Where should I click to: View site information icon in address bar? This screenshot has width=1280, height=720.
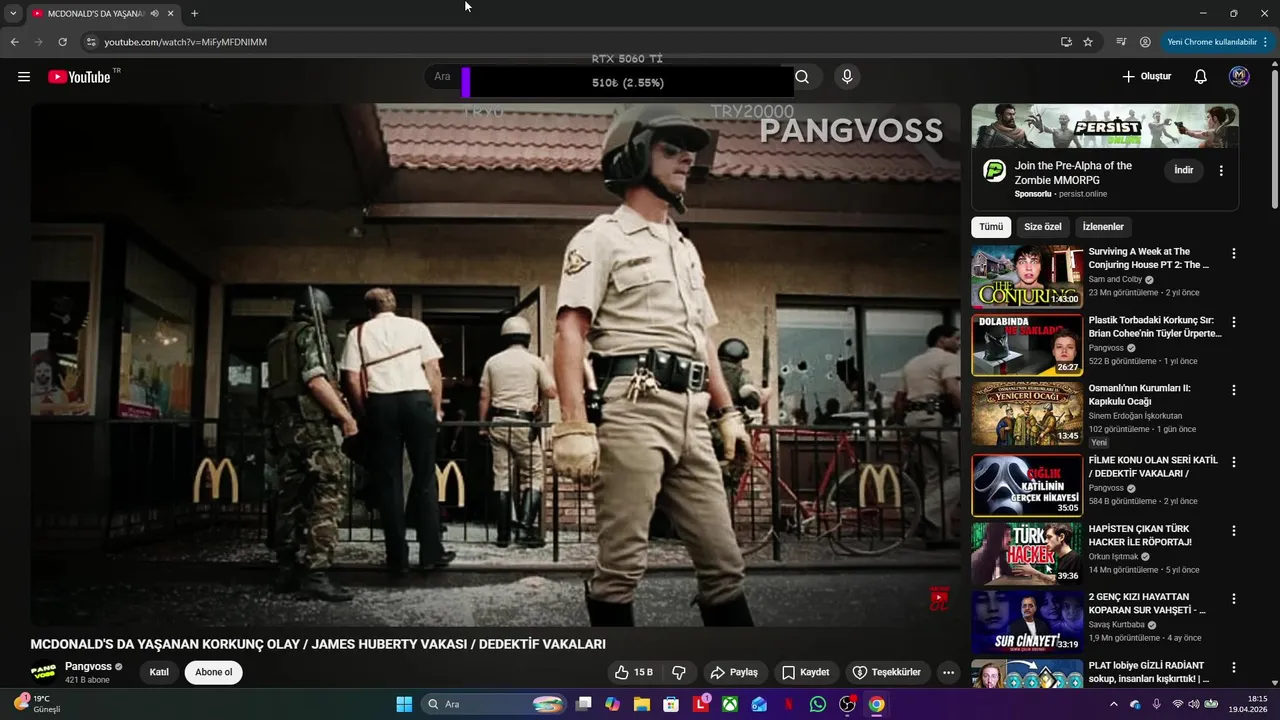pos(90,42)
